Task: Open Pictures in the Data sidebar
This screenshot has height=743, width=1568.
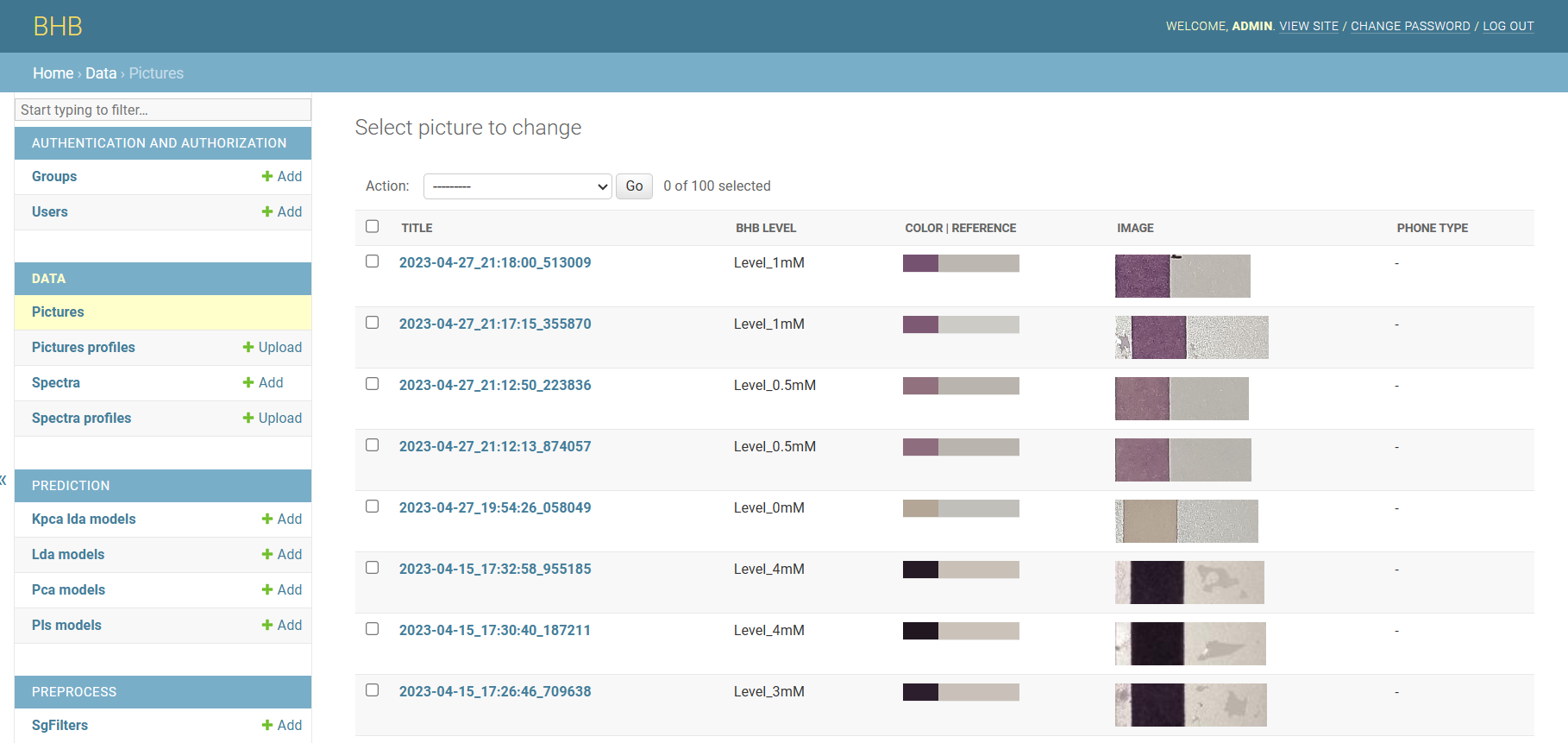Action: (x=58, y=312)
